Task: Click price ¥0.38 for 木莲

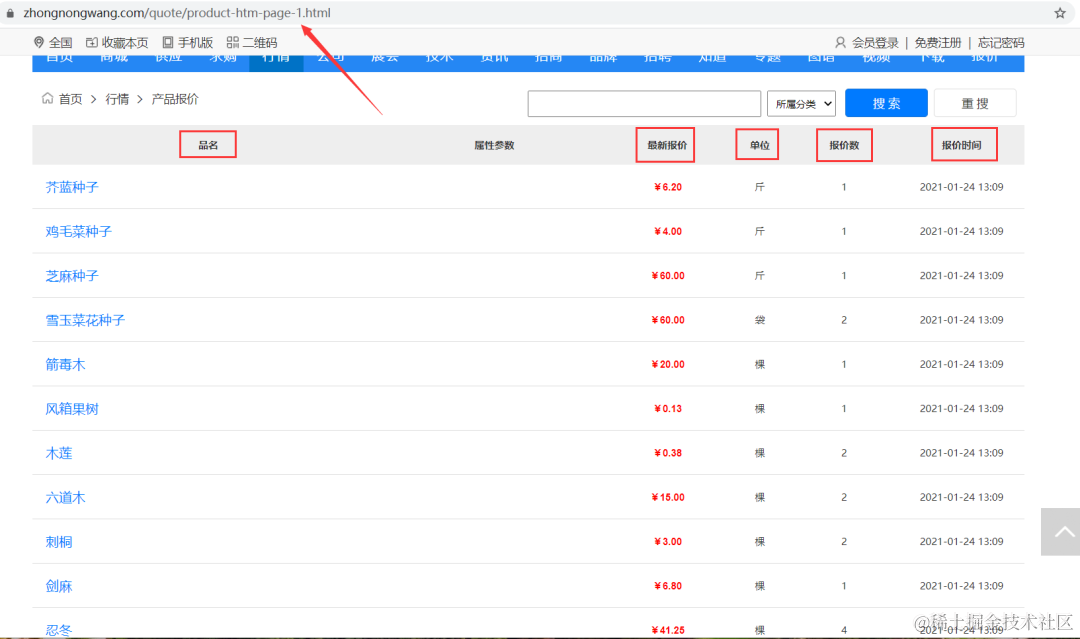Action: (x=667, y=453)
